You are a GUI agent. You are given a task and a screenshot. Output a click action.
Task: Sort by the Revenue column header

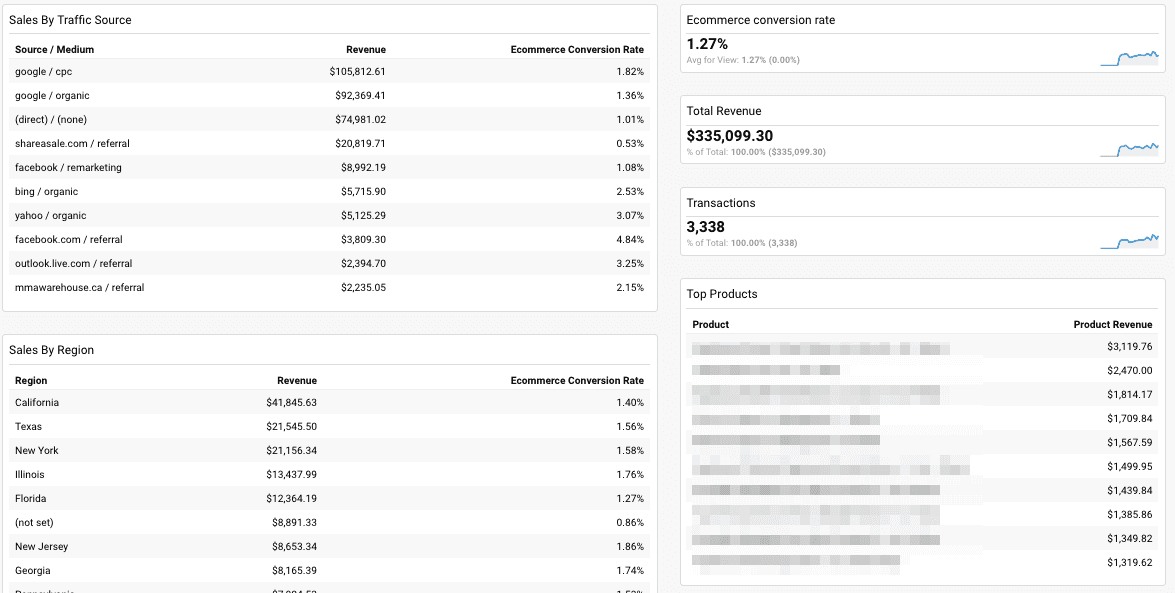click(x=366, y=49)
